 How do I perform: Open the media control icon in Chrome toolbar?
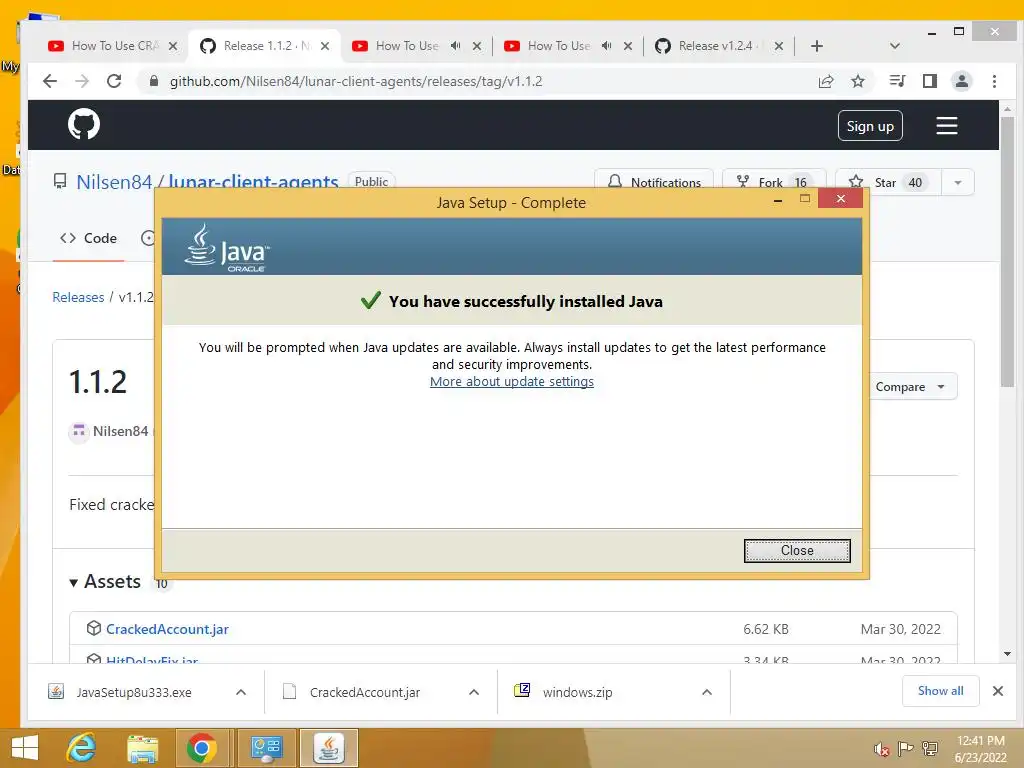tap(897, 81)
